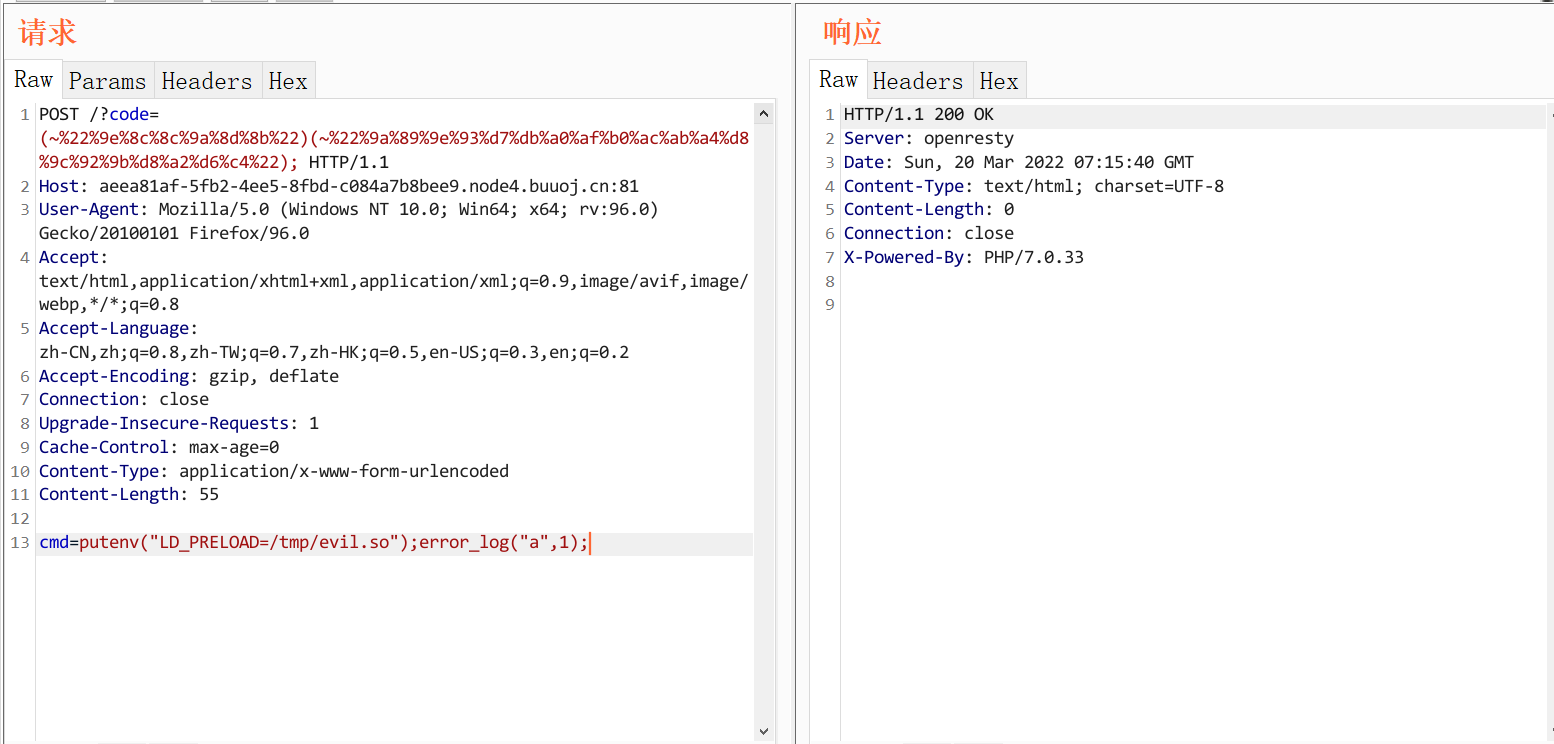Screen dimensions: 1554x744
Task: Click request scrollbar up arrow
Action: tap(764, 114)
